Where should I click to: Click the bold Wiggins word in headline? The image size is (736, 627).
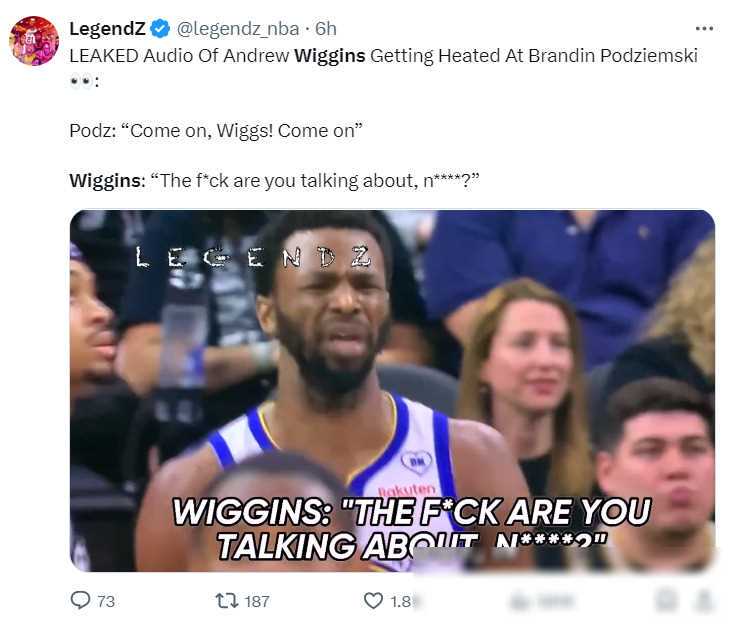point(330,56)
